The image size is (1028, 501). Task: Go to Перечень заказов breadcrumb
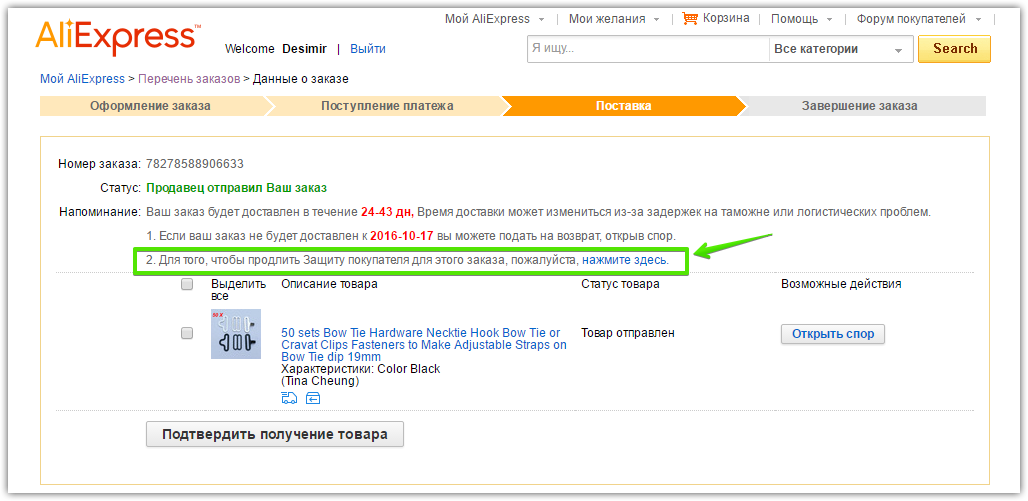pos(189,79)
